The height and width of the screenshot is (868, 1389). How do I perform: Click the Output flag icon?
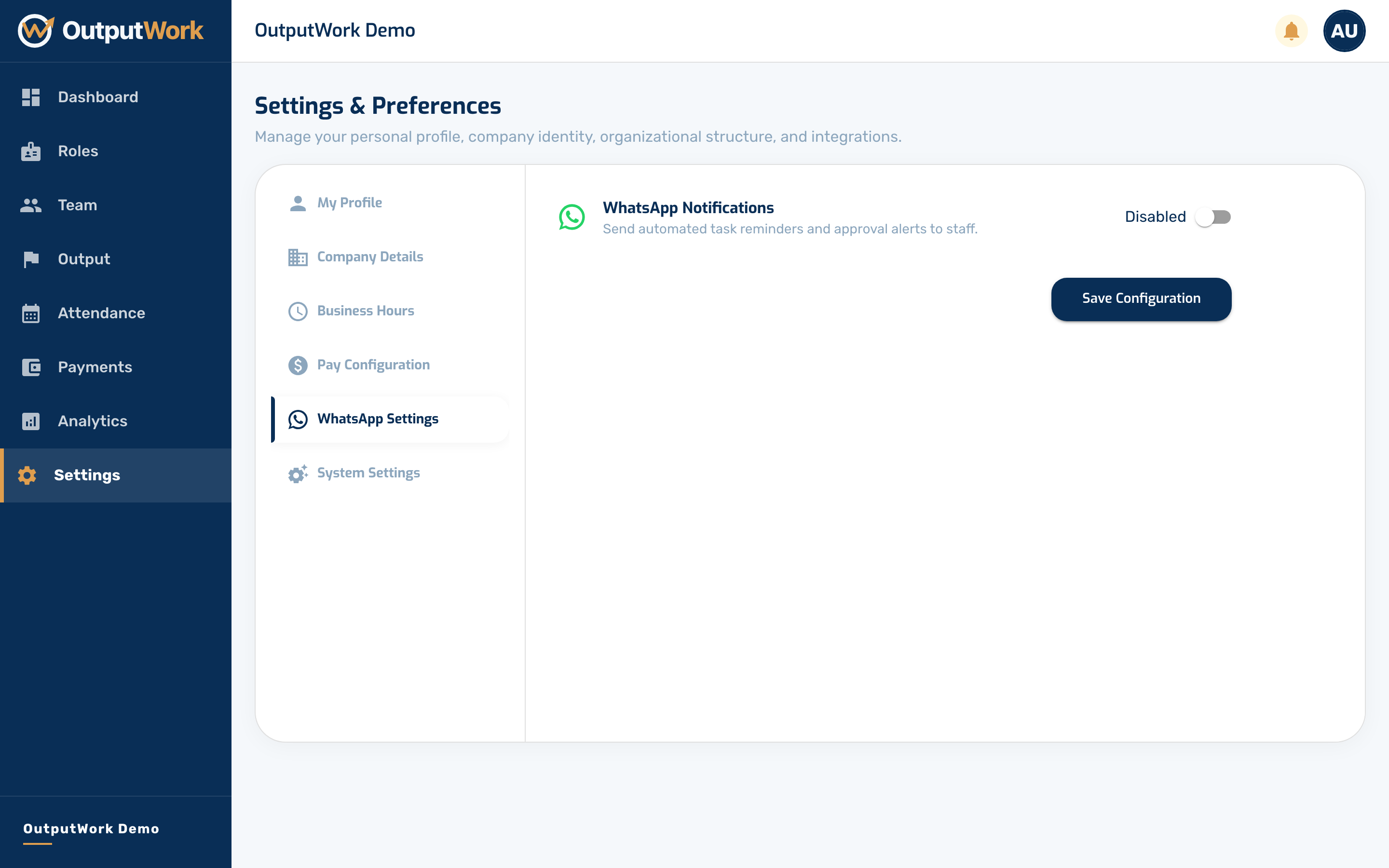pyautogui.click(x=31, y=259)
